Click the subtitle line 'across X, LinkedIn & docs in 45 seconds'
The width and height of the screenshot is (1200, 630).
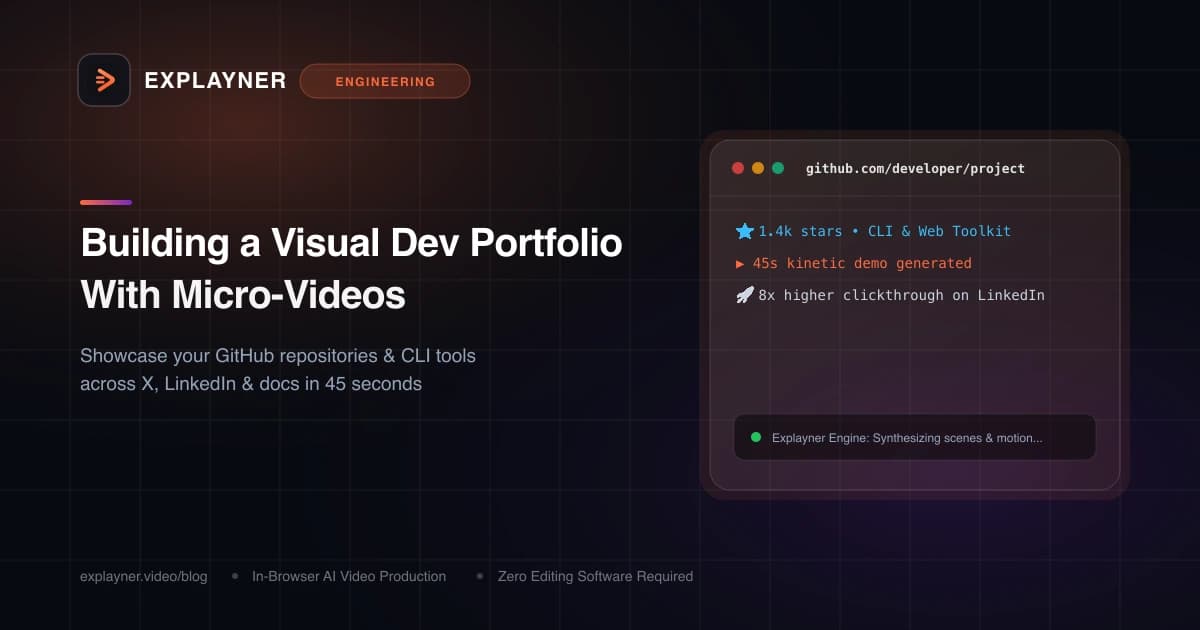coord(251,384)
